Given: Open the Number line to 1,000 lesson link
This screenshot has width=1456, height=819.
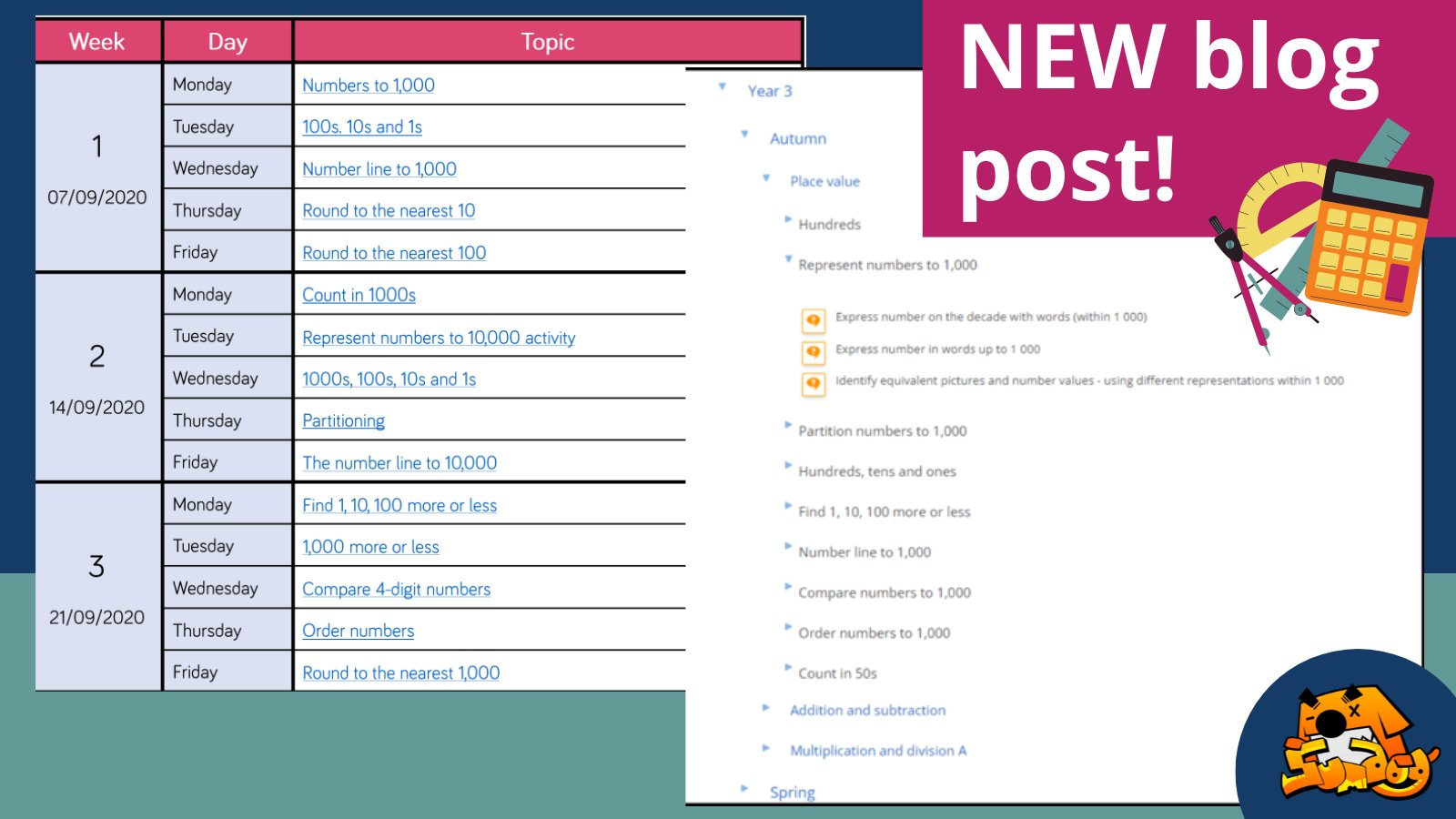Looking at the screenshot, I should pyautogui.click(x=379, y=168).
